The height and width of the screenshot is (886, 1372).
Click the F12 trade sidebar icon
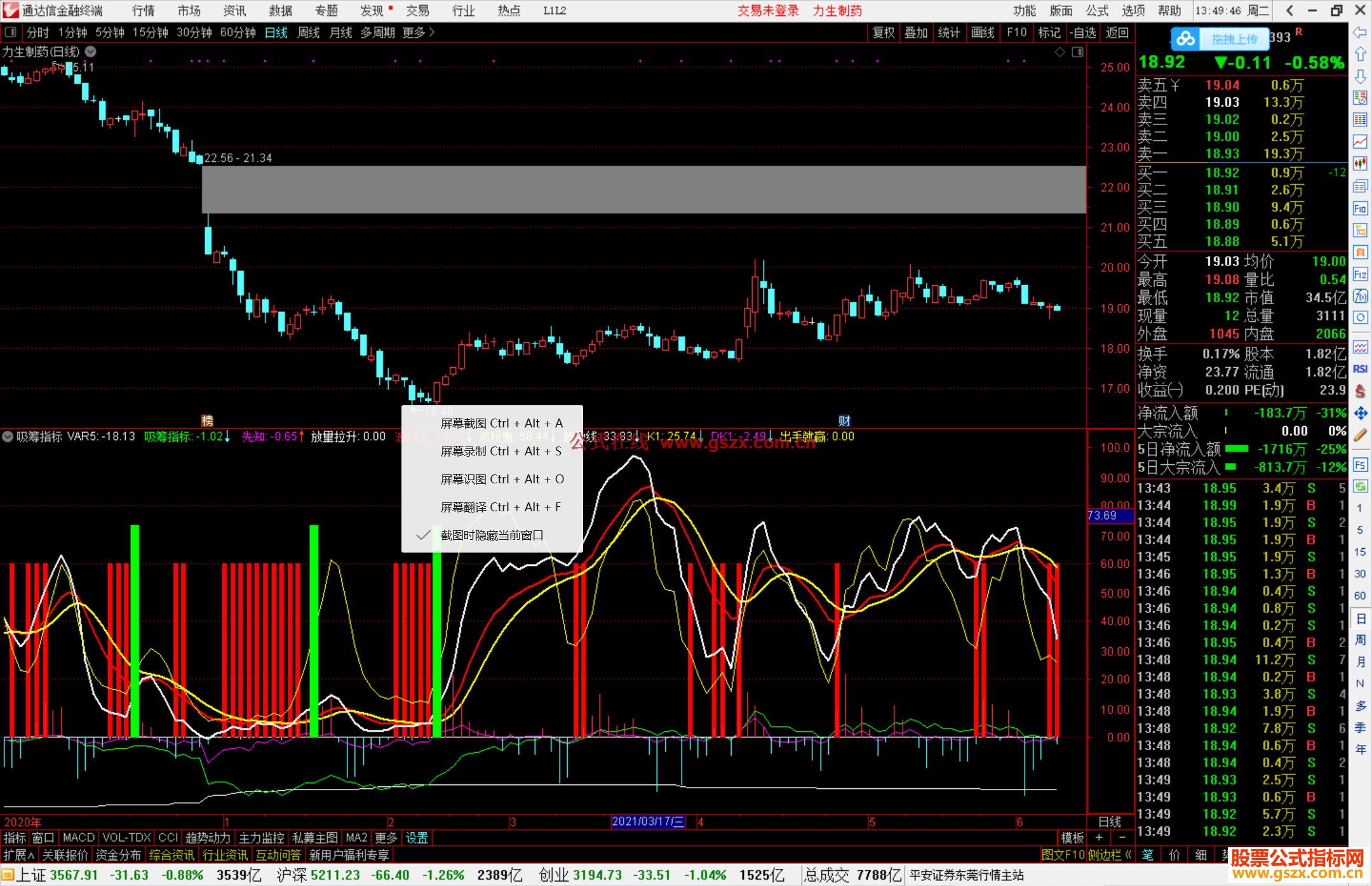coord(1360,274)
